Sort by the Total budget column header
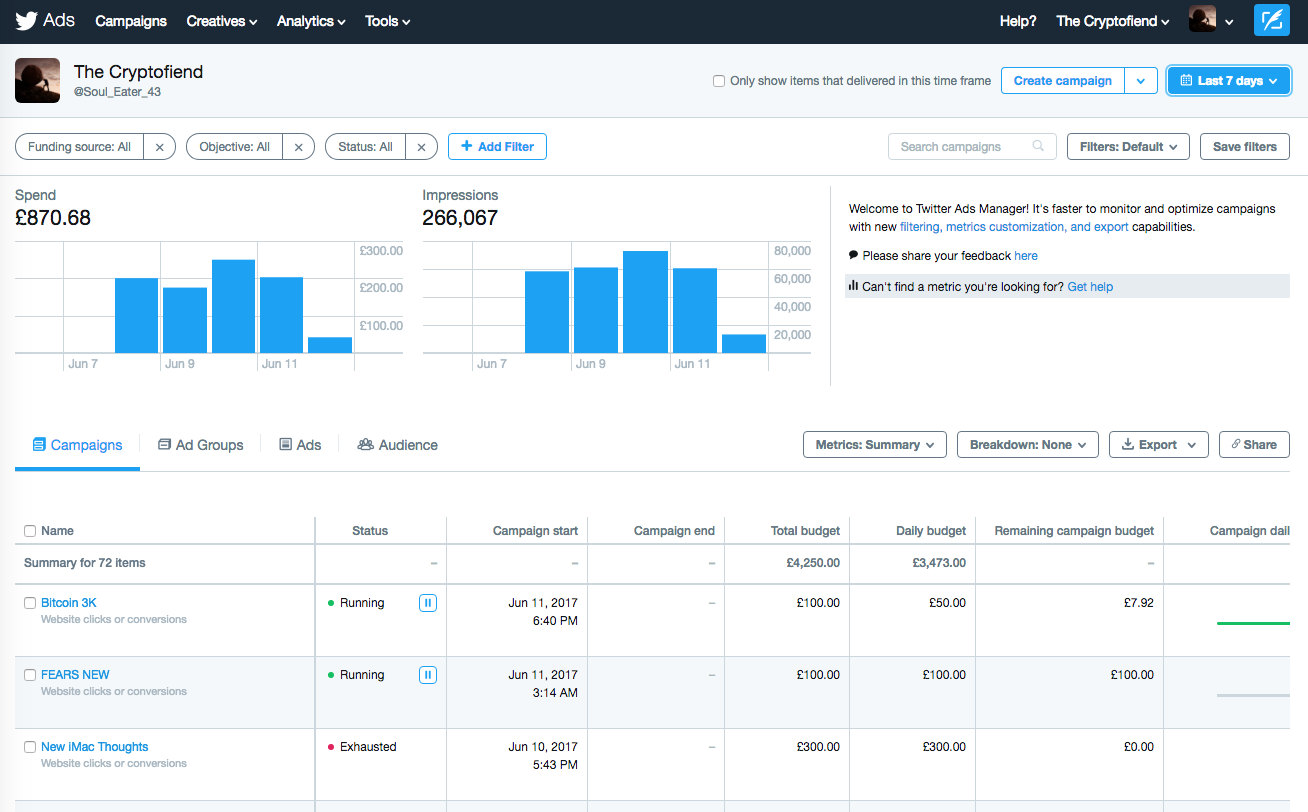1308x812 pixels. coord(805,531)
